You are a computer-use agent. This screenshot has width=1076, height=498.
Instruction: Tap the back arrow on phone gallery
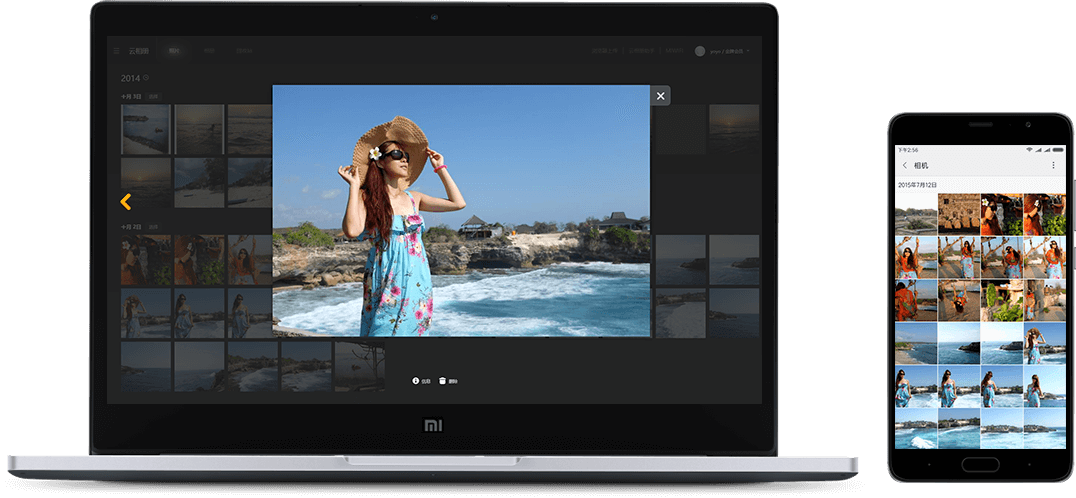point(905,165)
